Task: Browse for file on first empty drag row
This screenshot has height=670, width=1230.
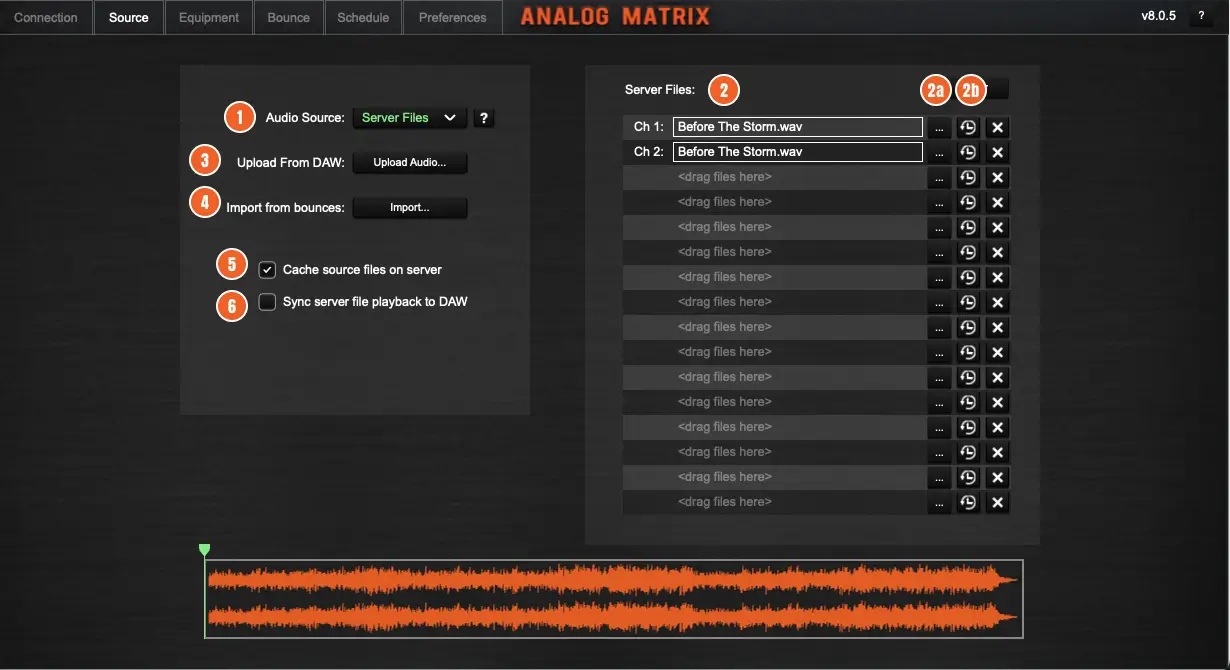Action: click(939, 178)
